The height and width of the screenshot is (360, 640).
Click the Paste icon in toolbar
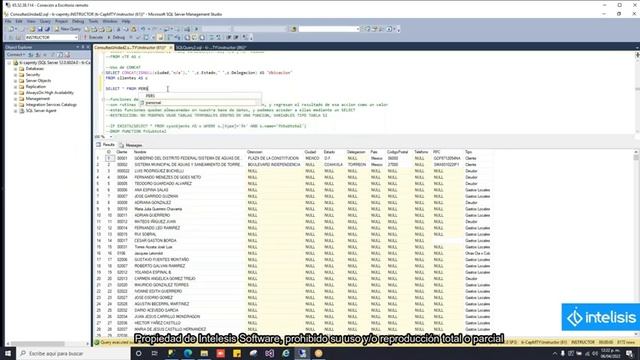point(133,29)
